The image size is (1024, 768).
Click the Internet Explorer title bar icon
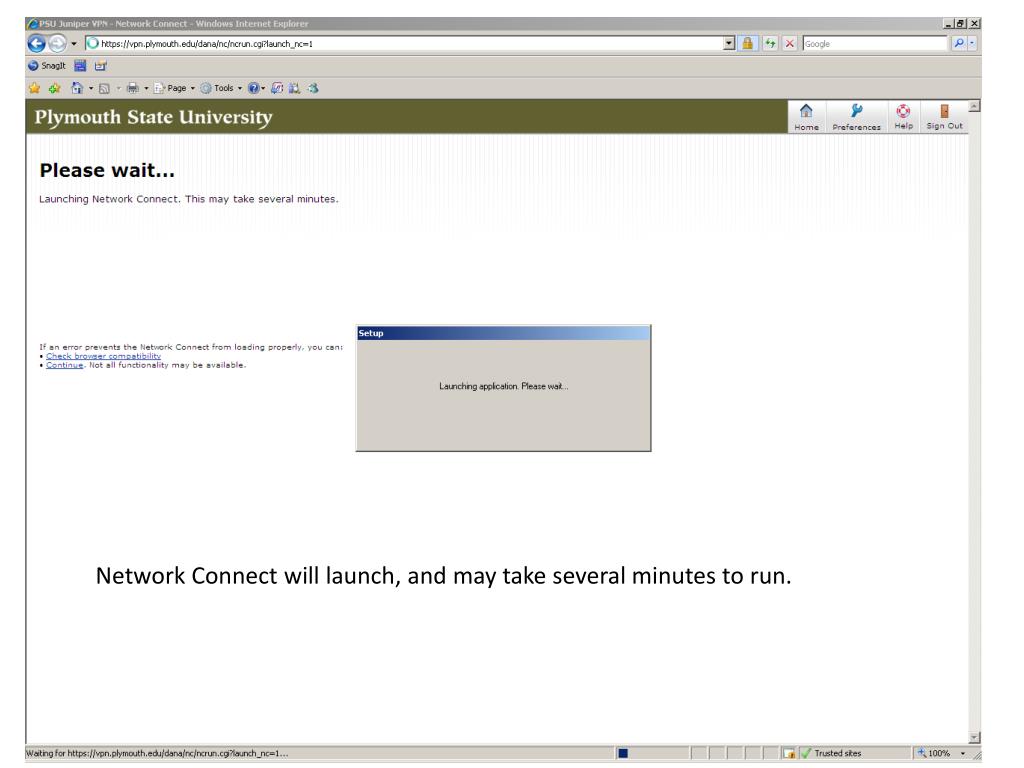tap(32, 24)
